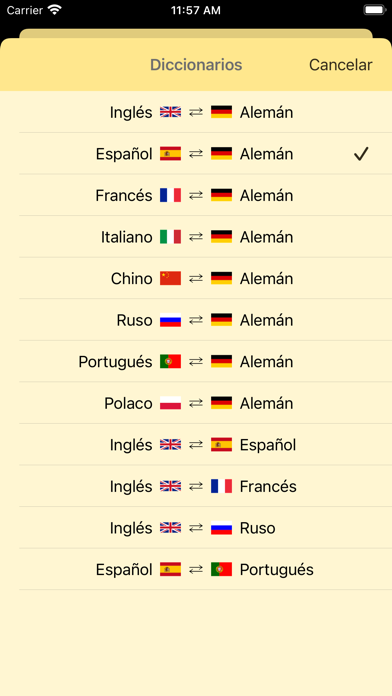Click the checkmark on Español–Alemán row
The width and height of the screenshot is (392, 696).
pyautogui.click(x=361, y=154)
